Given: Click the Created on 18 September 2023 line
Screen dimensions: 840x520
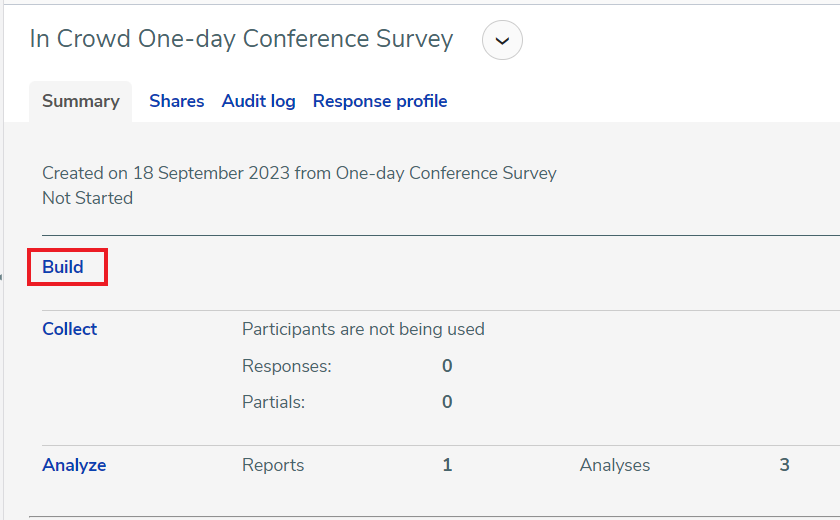Looking at the screenshot, I should pos(299,173).
